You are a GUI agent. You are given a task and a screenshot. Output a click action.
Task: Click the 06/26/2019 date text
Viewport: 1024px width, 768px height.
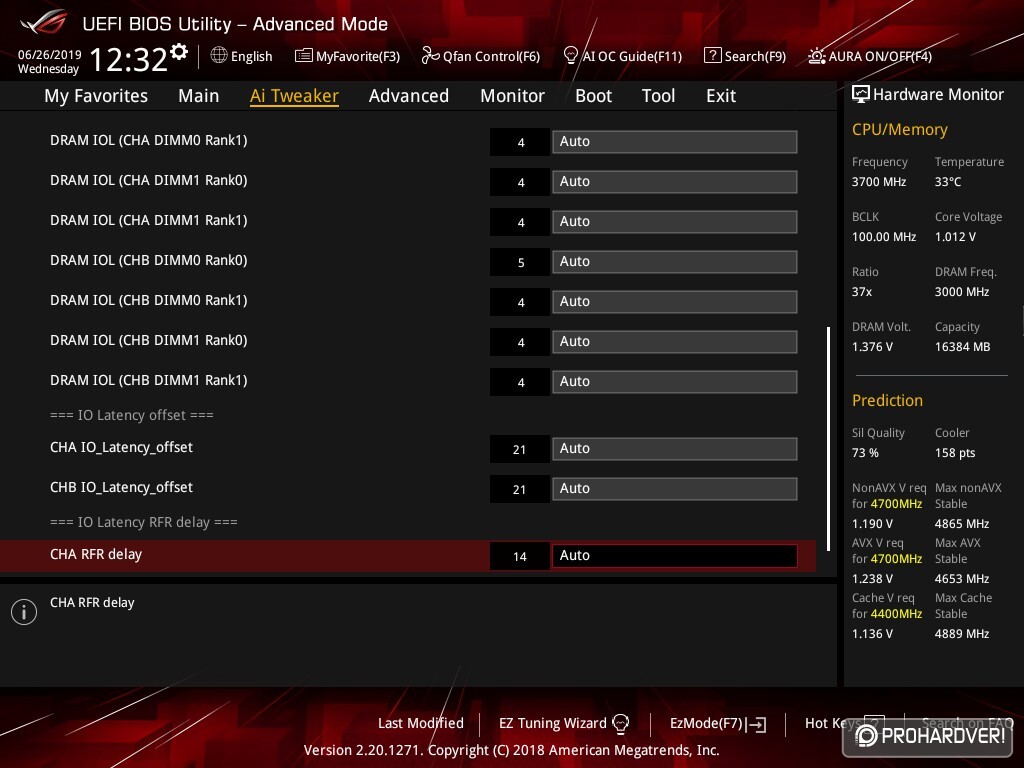coord(50,54)
